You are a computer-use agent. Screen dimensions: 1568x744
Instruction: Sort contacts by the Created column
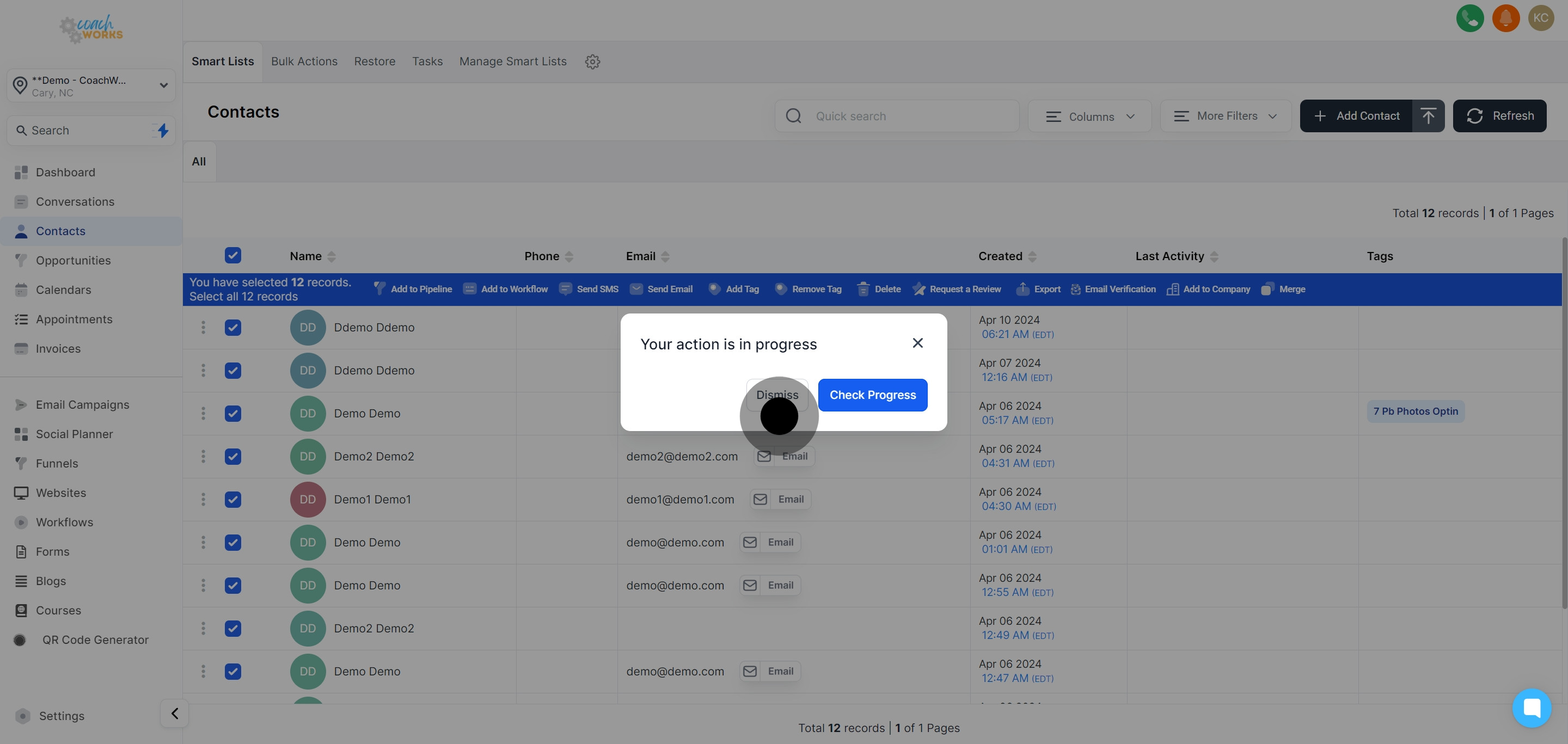click(x=1032, y=256)
